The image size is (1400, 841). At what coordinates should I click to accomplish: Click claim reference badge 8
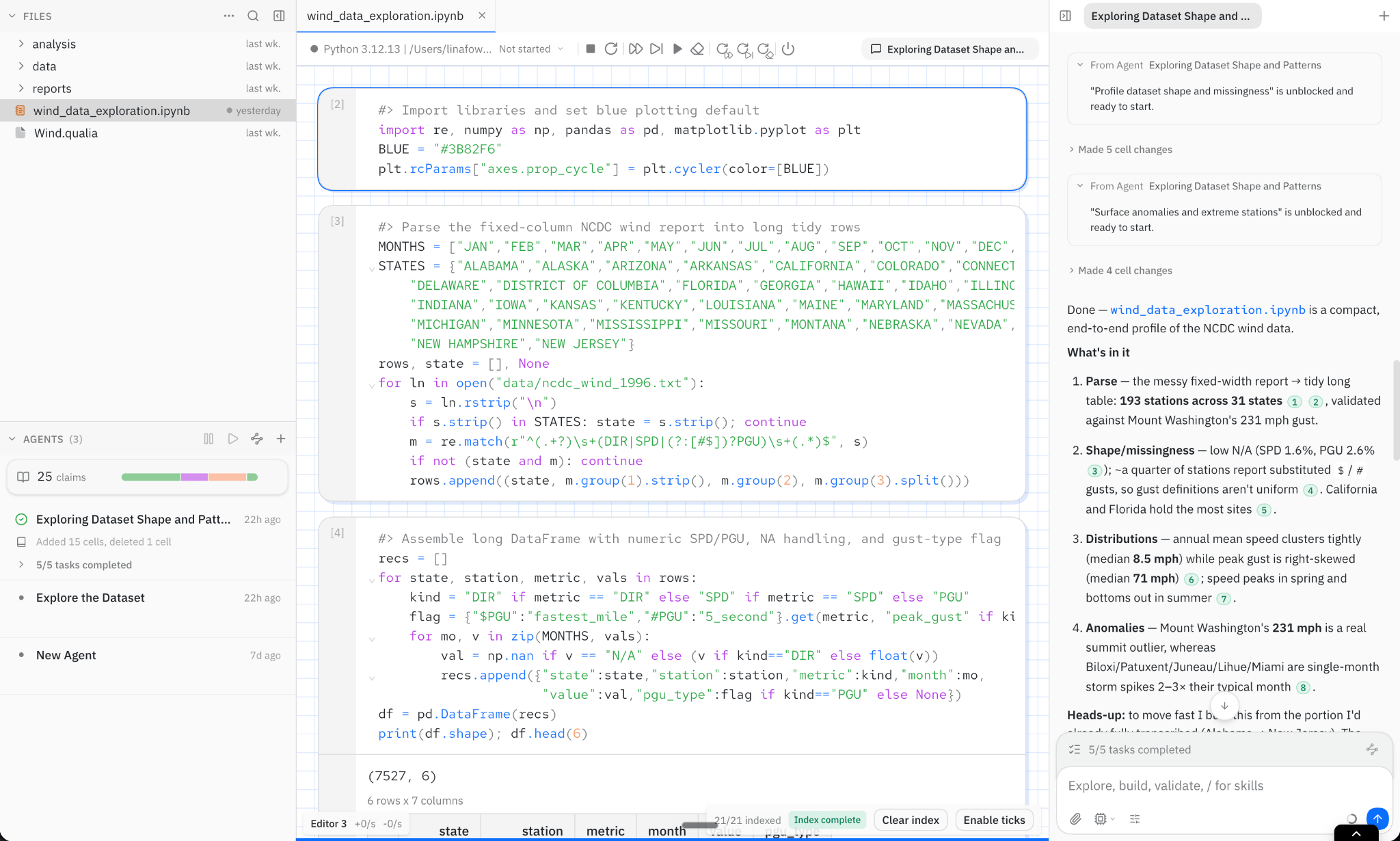pyautogui.click(x=1304, y=688)
